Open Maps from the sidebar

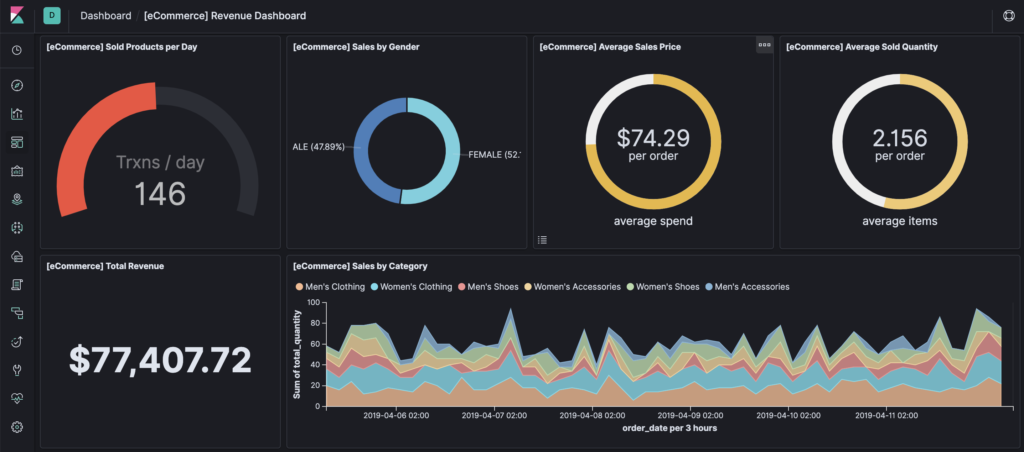(x=17, y=199)
